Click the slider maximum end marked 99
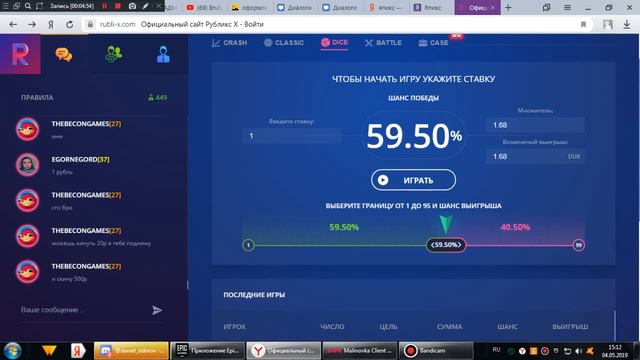 (x=578, y=245)
